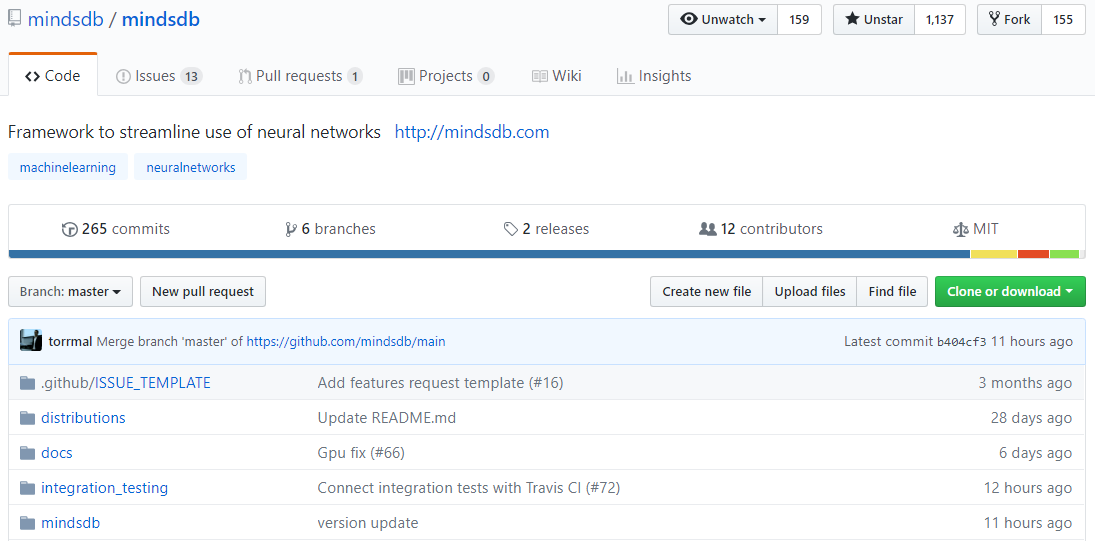1095x541 pixels.
Task: Click the tag icon beside 2 releases
Action: click(510, 229)
